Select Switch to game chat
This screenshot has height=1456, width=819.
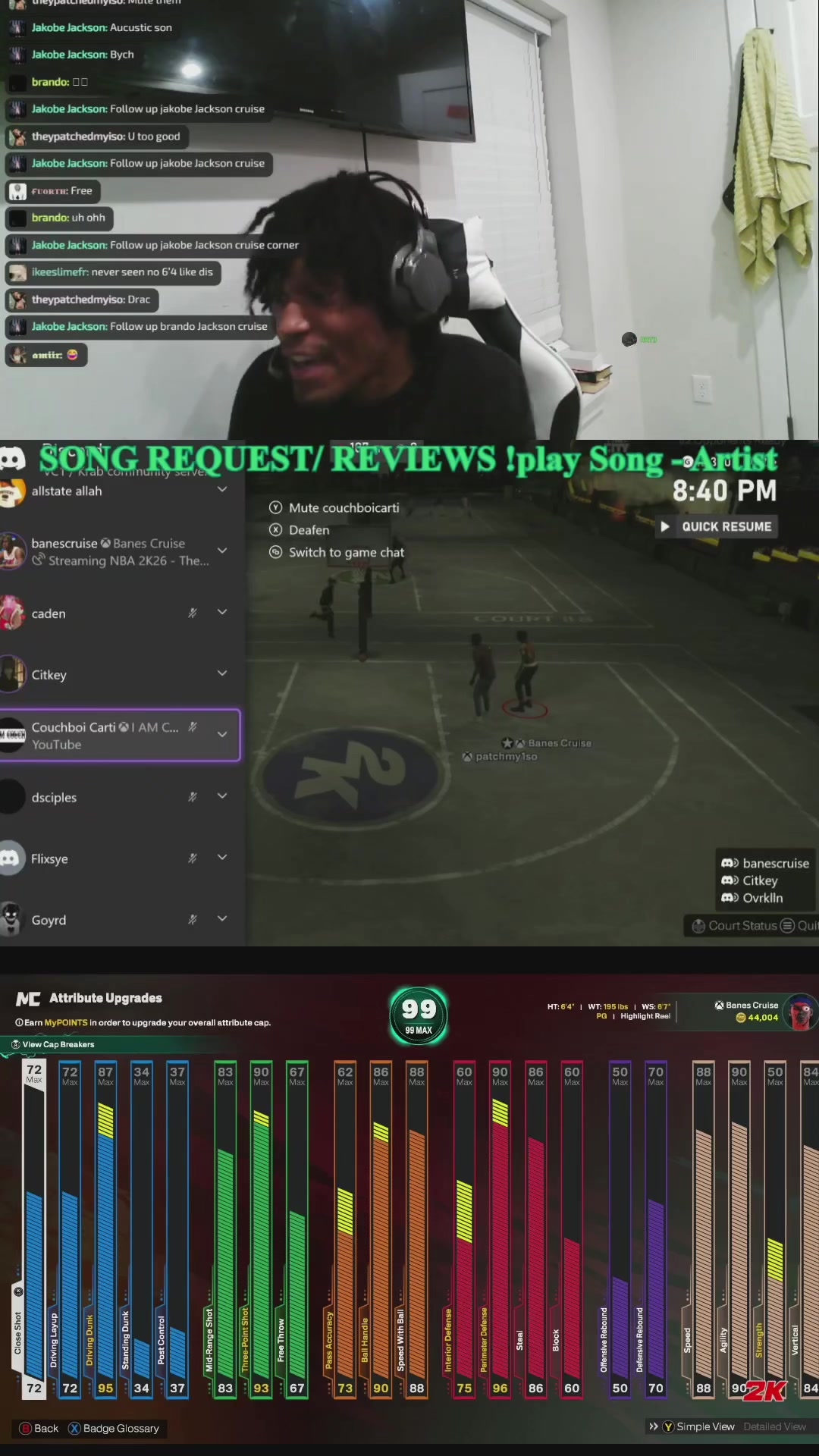[x=337, y=552]
